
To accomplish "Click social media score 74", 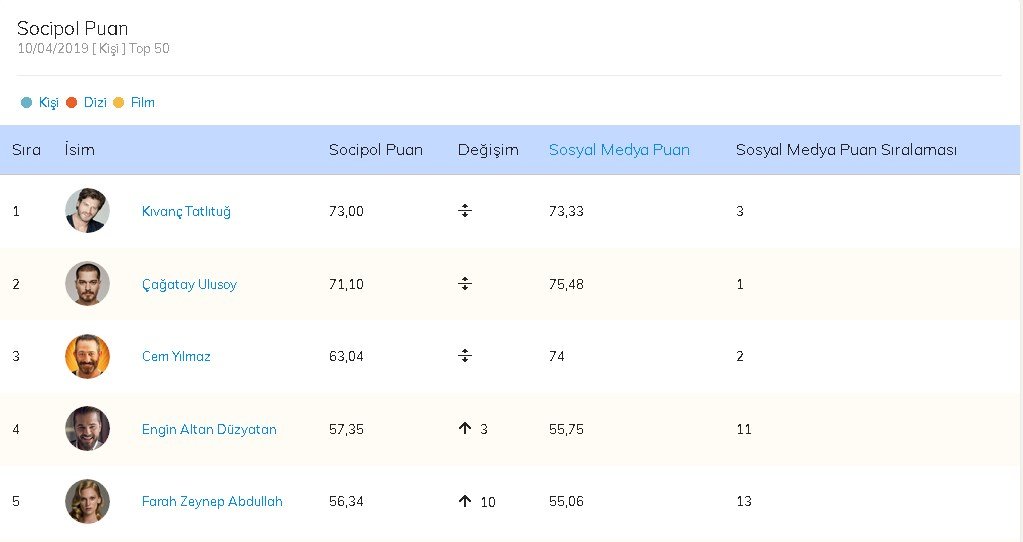I will tap(557, 356).
